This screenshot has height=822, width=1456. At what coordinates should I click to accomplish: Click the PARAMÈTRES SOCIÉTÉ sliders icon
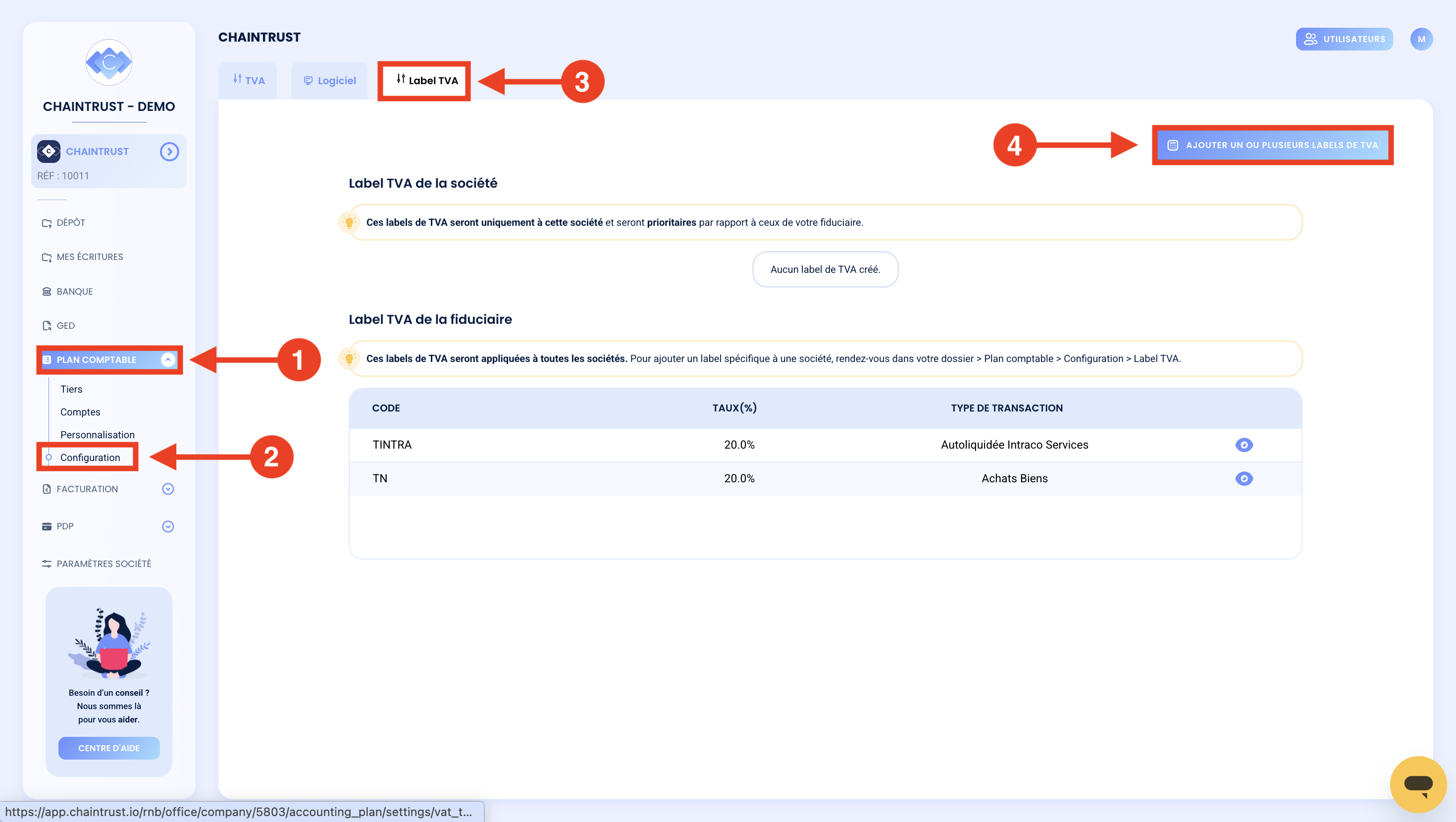click(x=47, y=564)
